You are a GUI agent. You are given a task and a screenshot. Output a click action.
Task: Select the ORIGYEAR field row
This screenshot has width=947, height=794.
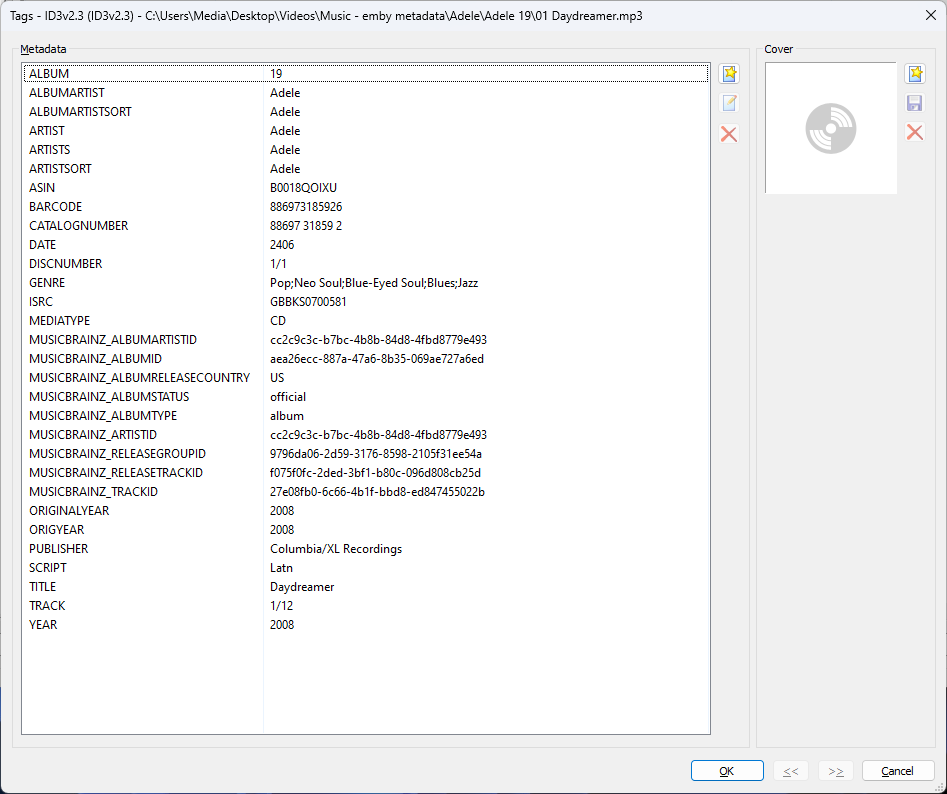click(366, 530)
